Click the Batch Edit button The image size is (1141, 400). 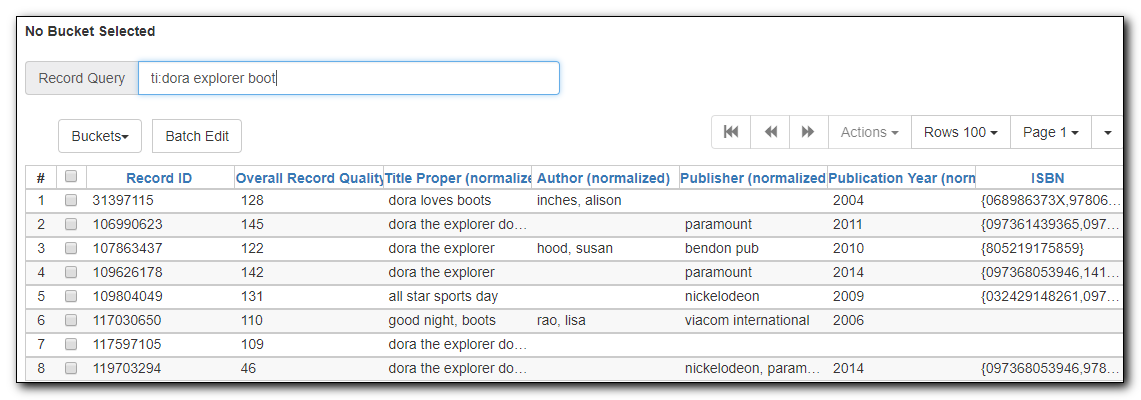[196, 136]
